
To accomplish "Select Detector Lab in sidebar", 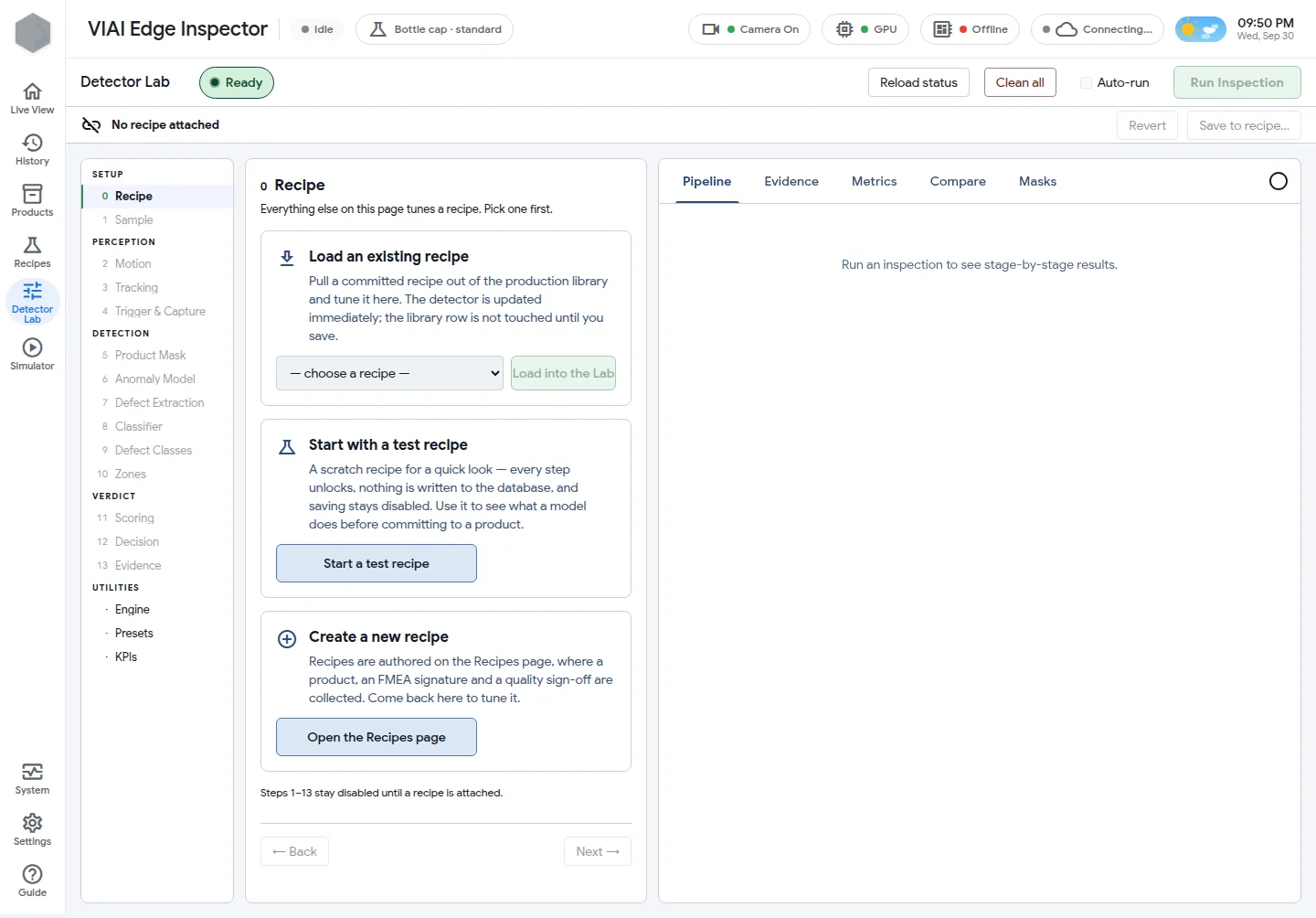I will click(x=32, y=303).
